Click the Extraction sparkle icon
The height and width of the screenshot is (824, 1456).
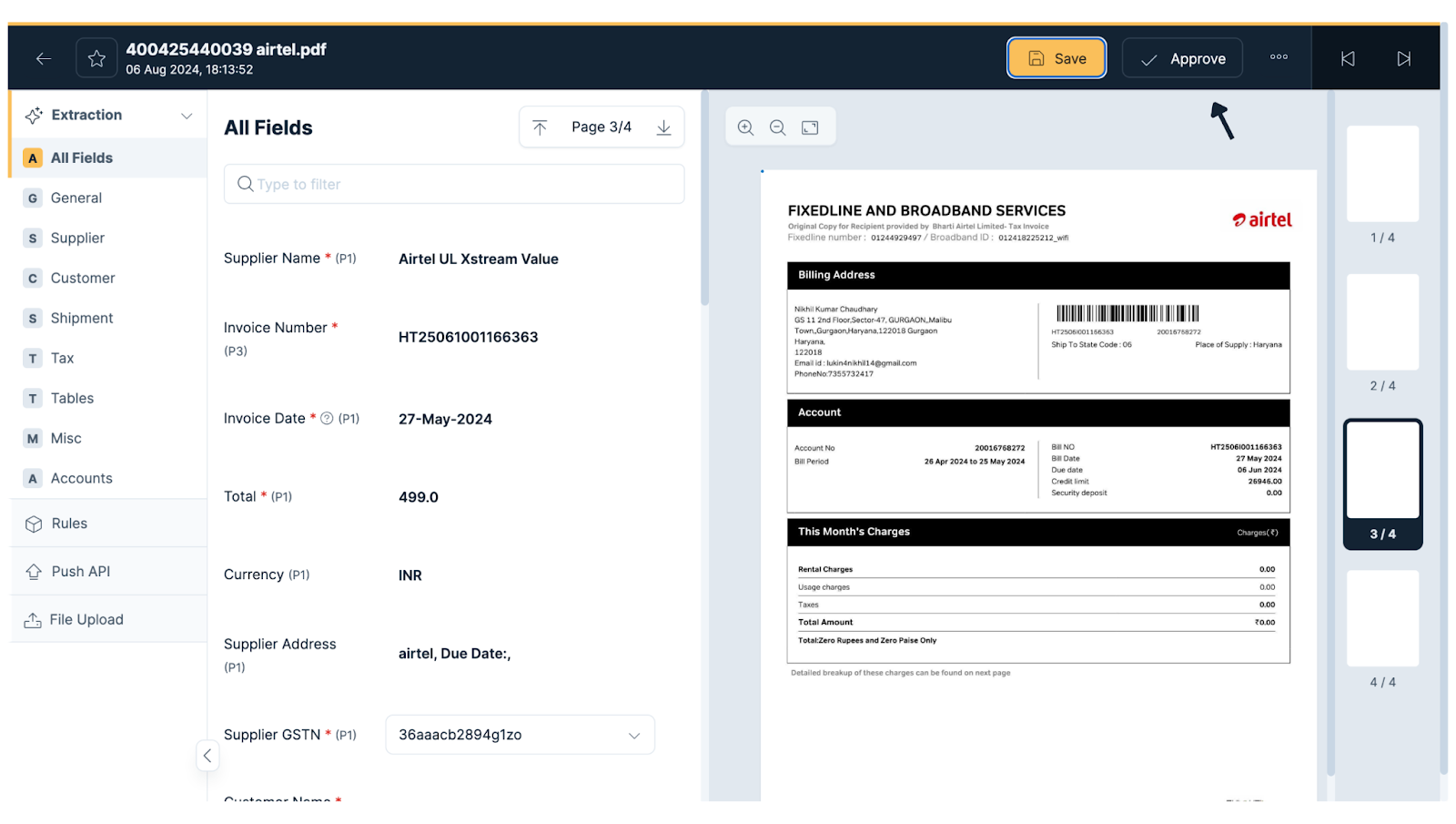pyautogui.click(x=34, y=116)
